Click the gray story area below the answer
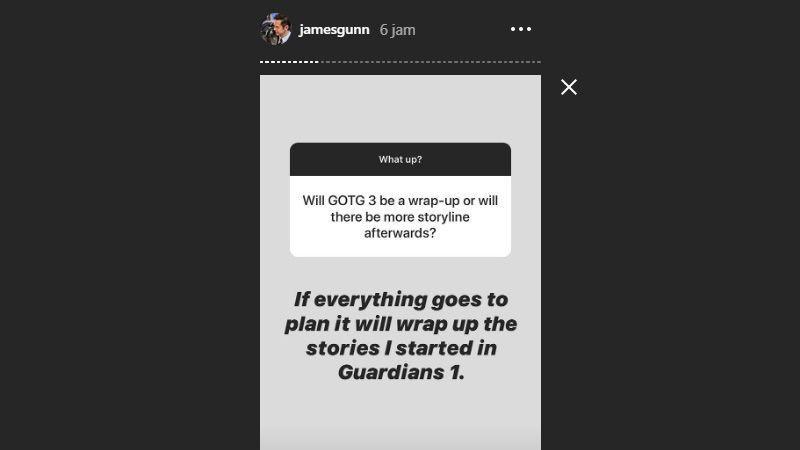This screenshot has width=800, height=450. pos(401,418)
